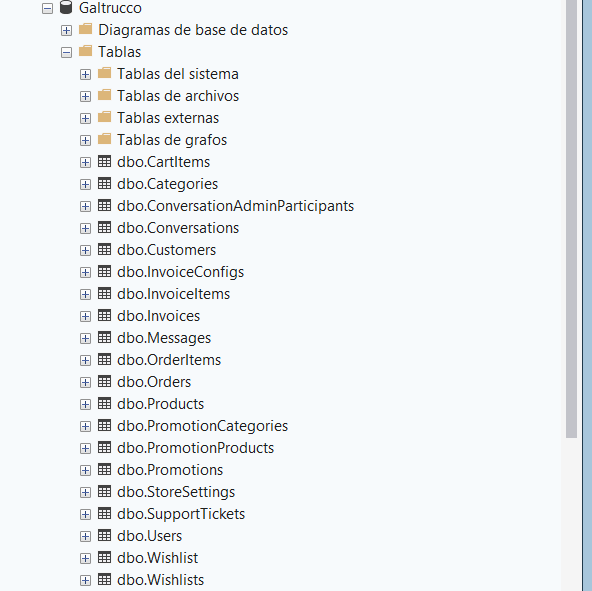The height and width of the screenshot is (591, 592).
Task: Click dbo.Conversations table icon
Action: (105, 227)
